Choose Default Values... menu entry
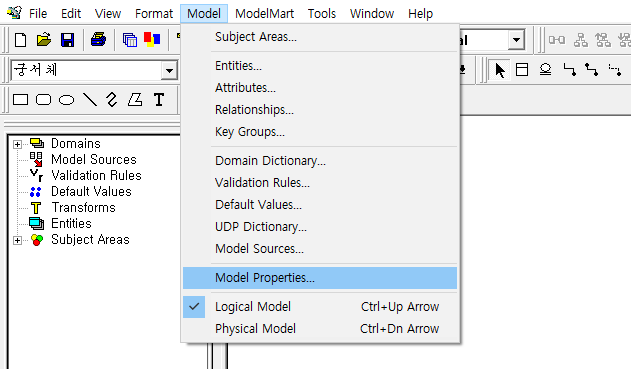The width and height of the screenshot is (631, 369). click(x=320, y=204)
